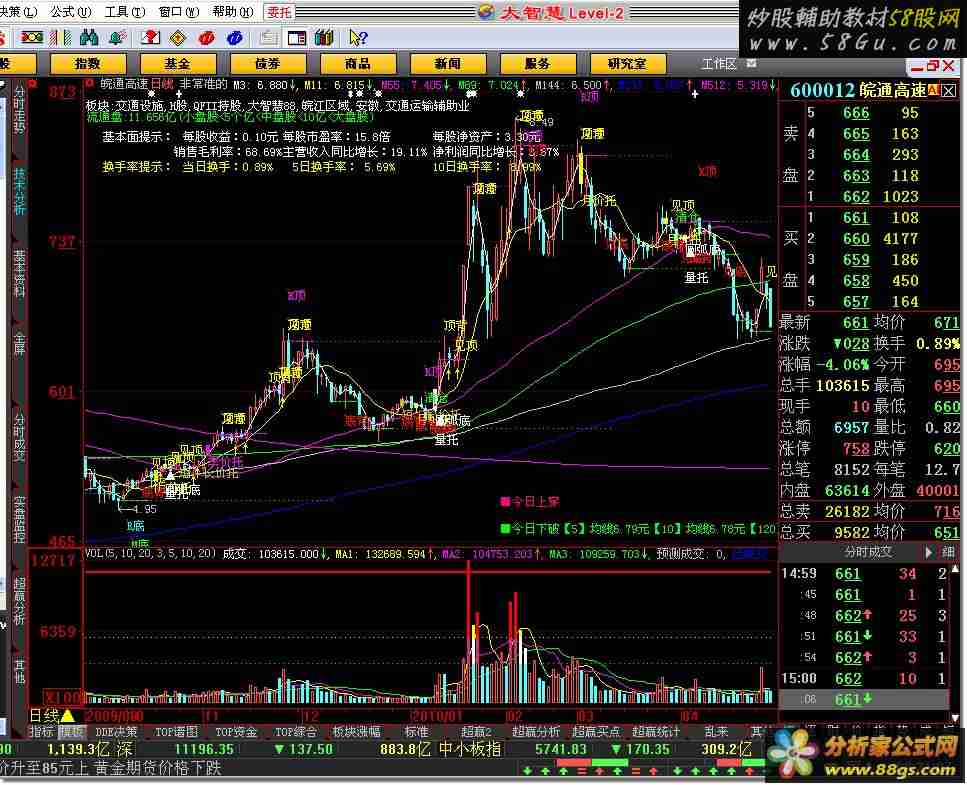Select the 超赢分析 bottom tab

pyautogui.click(x=536, y=731)
